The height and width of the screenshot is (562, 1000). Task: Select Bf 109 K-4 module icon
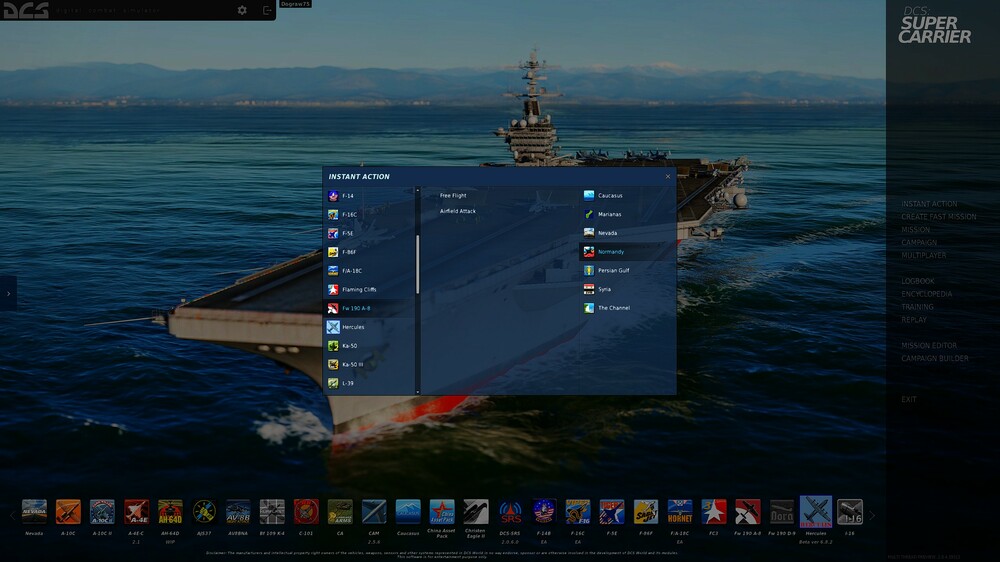272,512
